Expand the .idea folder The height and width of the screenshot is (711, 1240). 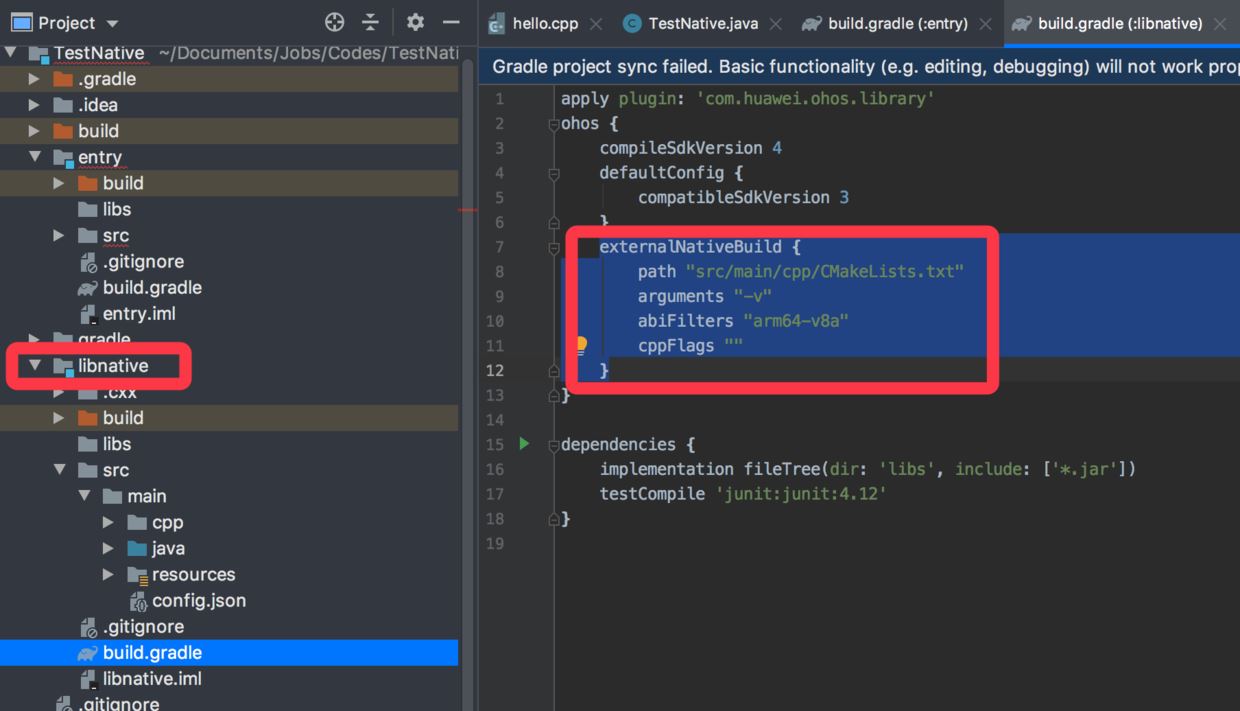[35, 105]
